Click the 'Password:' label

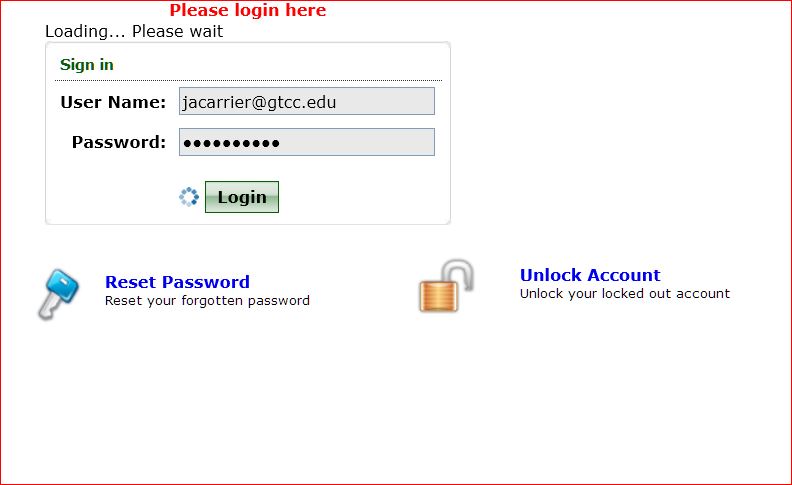[119, 142]
